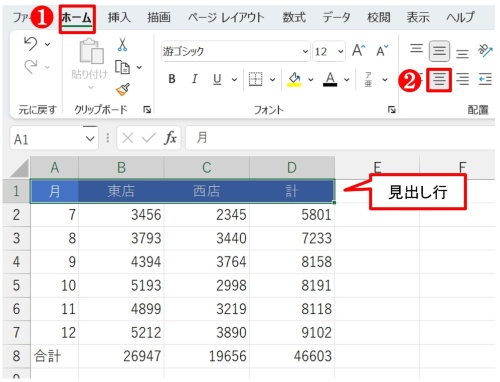500x382 pixels.
Task: Toggle Middle Align
Action: point(439,51)
